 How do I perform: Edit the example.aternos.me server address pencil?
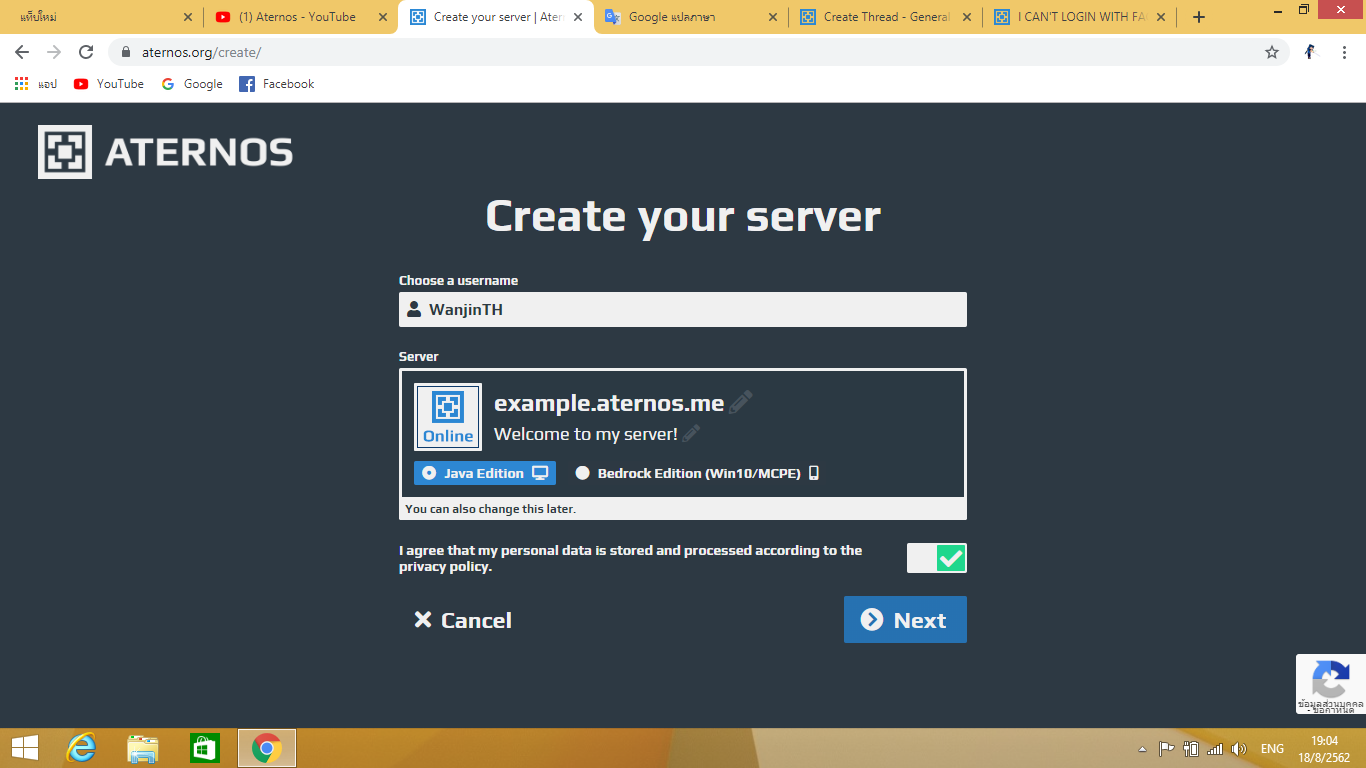740,403
